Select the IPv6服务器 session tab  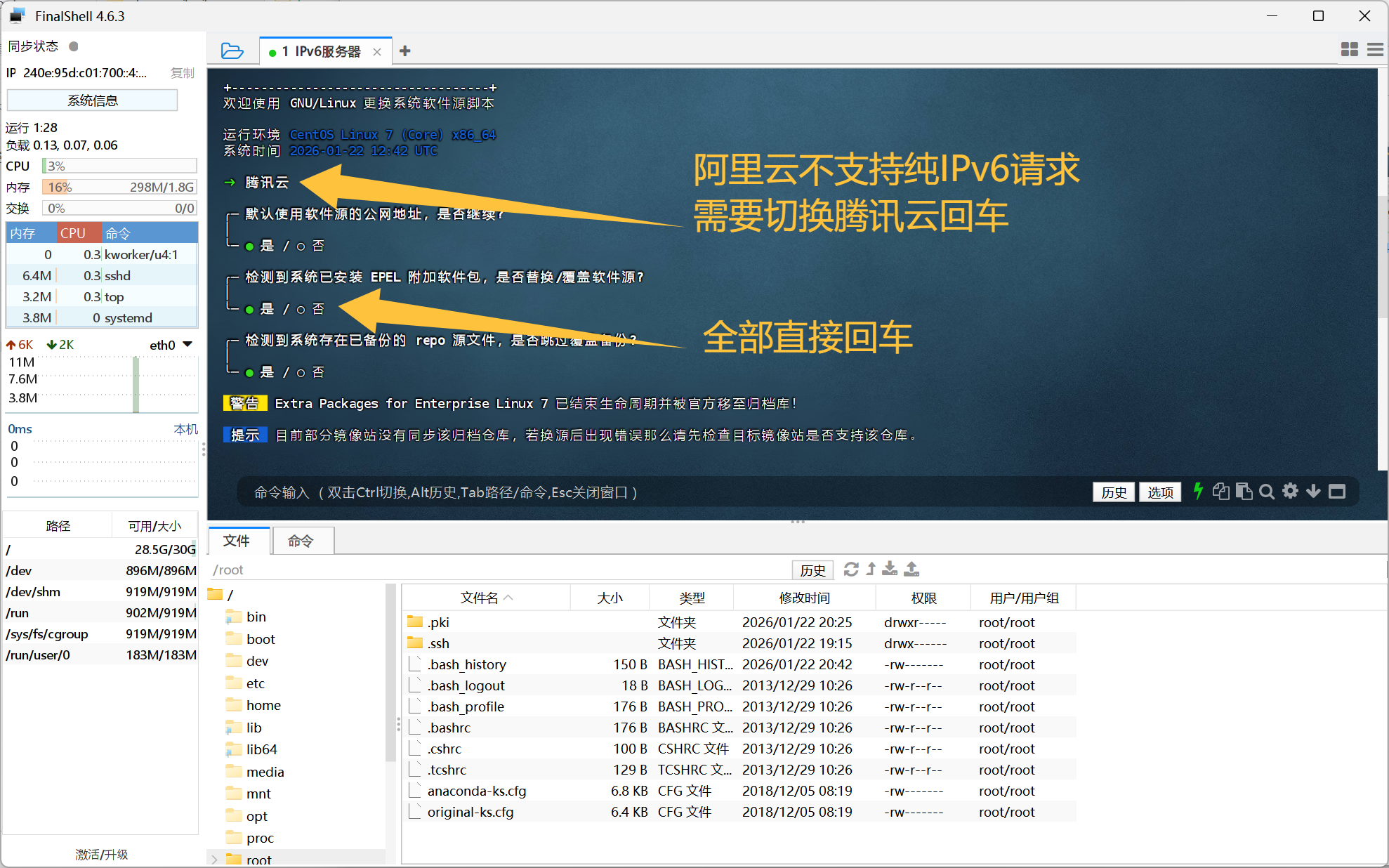point(327,51)
